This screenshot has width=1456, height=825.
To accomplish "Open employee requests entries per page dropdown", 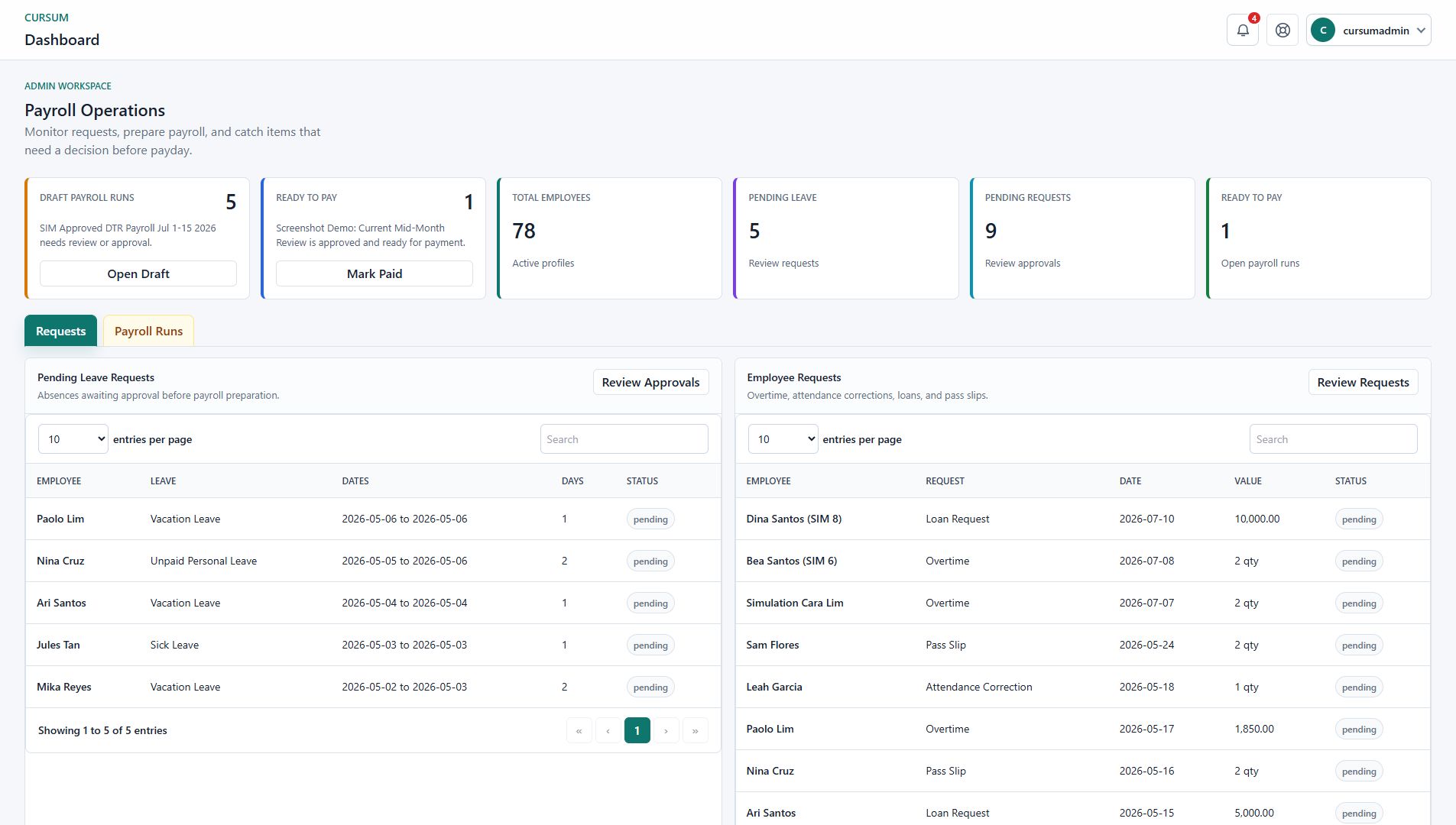I will coord(783,439).
